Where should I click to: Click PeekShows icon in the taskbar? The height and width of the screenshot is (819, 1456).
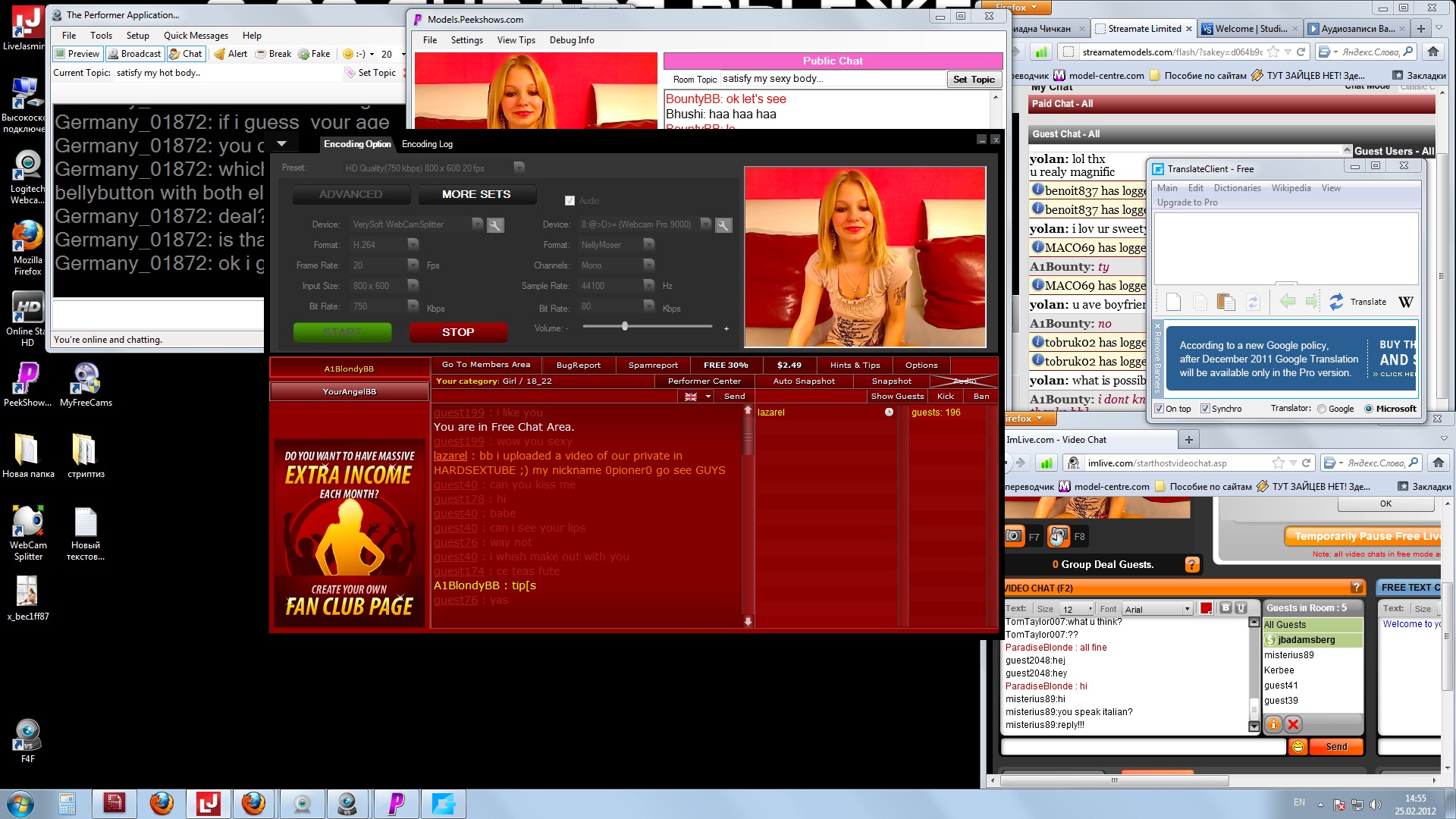pyautogui.click(x=395, y=803)
